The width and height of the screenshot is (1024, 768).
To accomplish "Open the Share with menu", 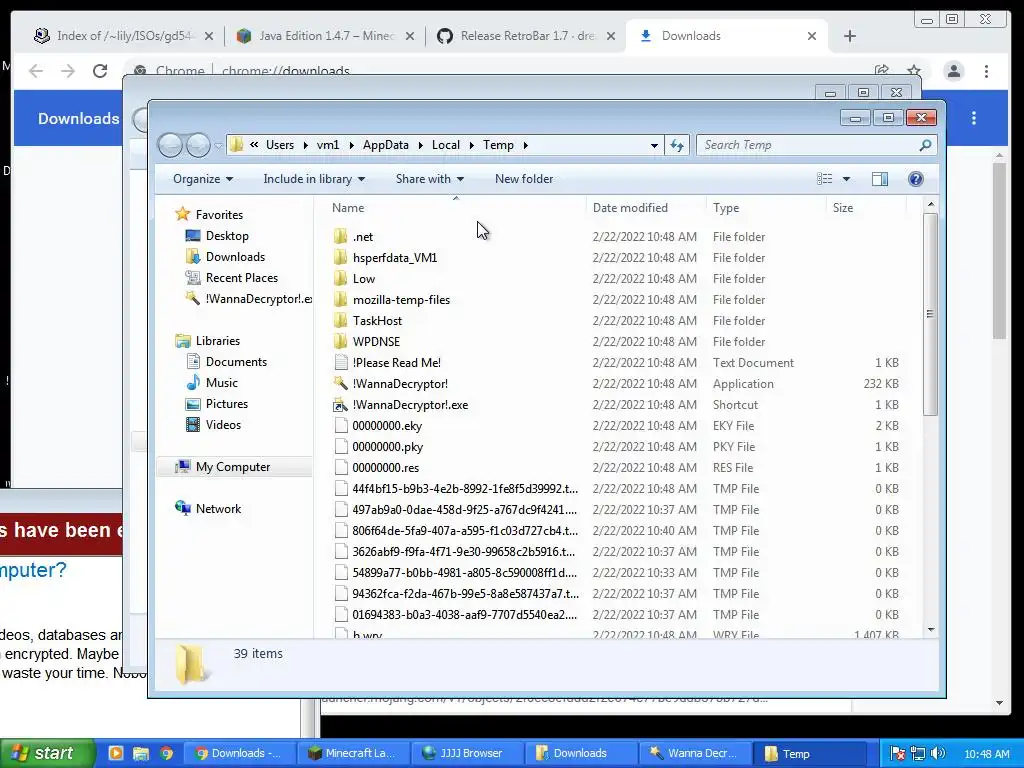I will click(430, 179).
